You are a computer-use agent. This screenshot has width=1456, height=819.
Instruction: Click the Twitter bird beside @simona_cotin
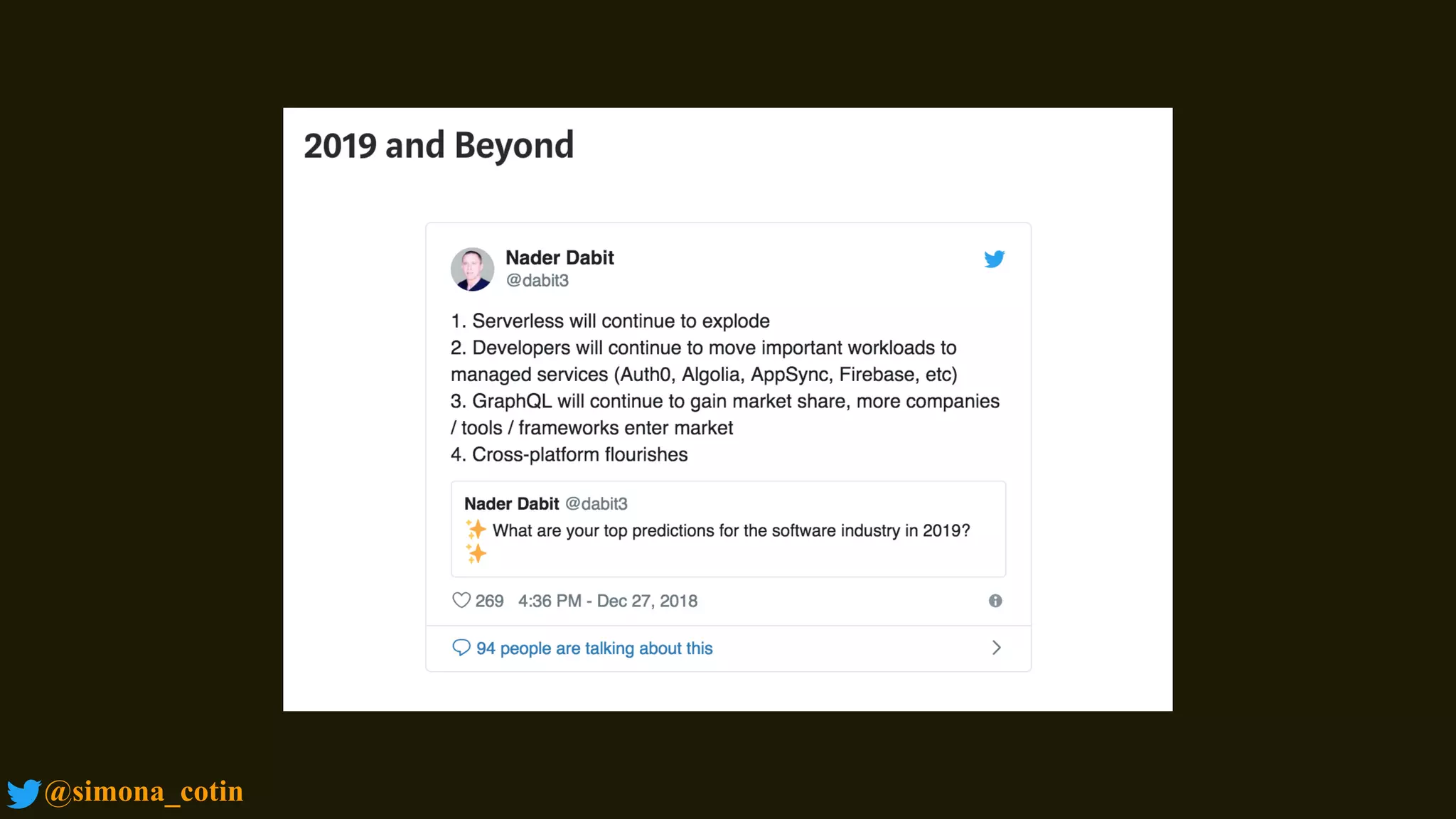coord(24,793)
